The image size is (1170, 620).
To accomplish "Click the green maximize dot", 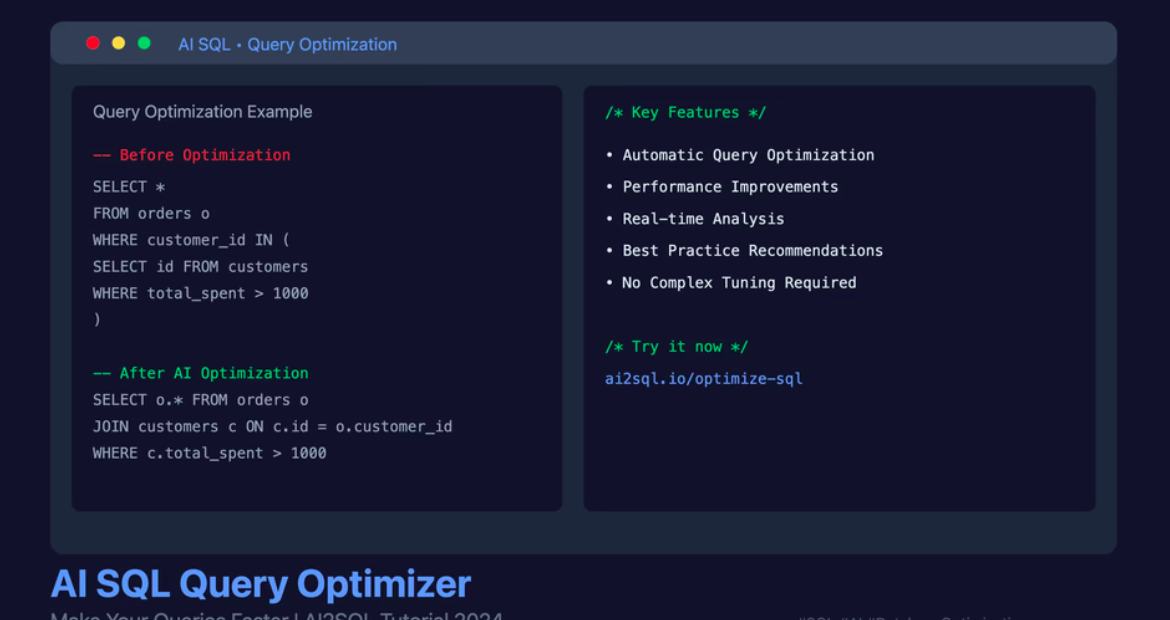I will (x=144, y=43).
